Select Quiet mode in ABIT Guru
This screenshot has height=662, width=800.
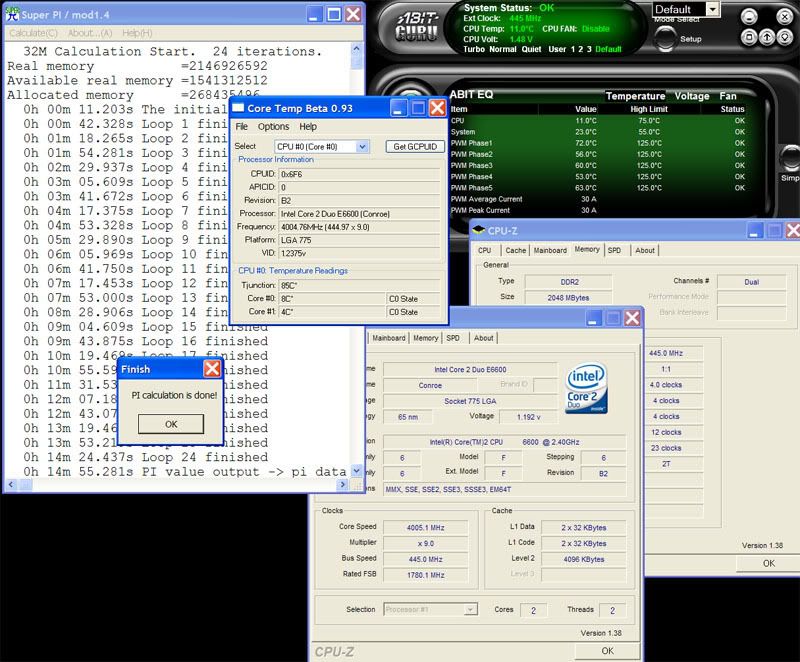tap(531, 49)
